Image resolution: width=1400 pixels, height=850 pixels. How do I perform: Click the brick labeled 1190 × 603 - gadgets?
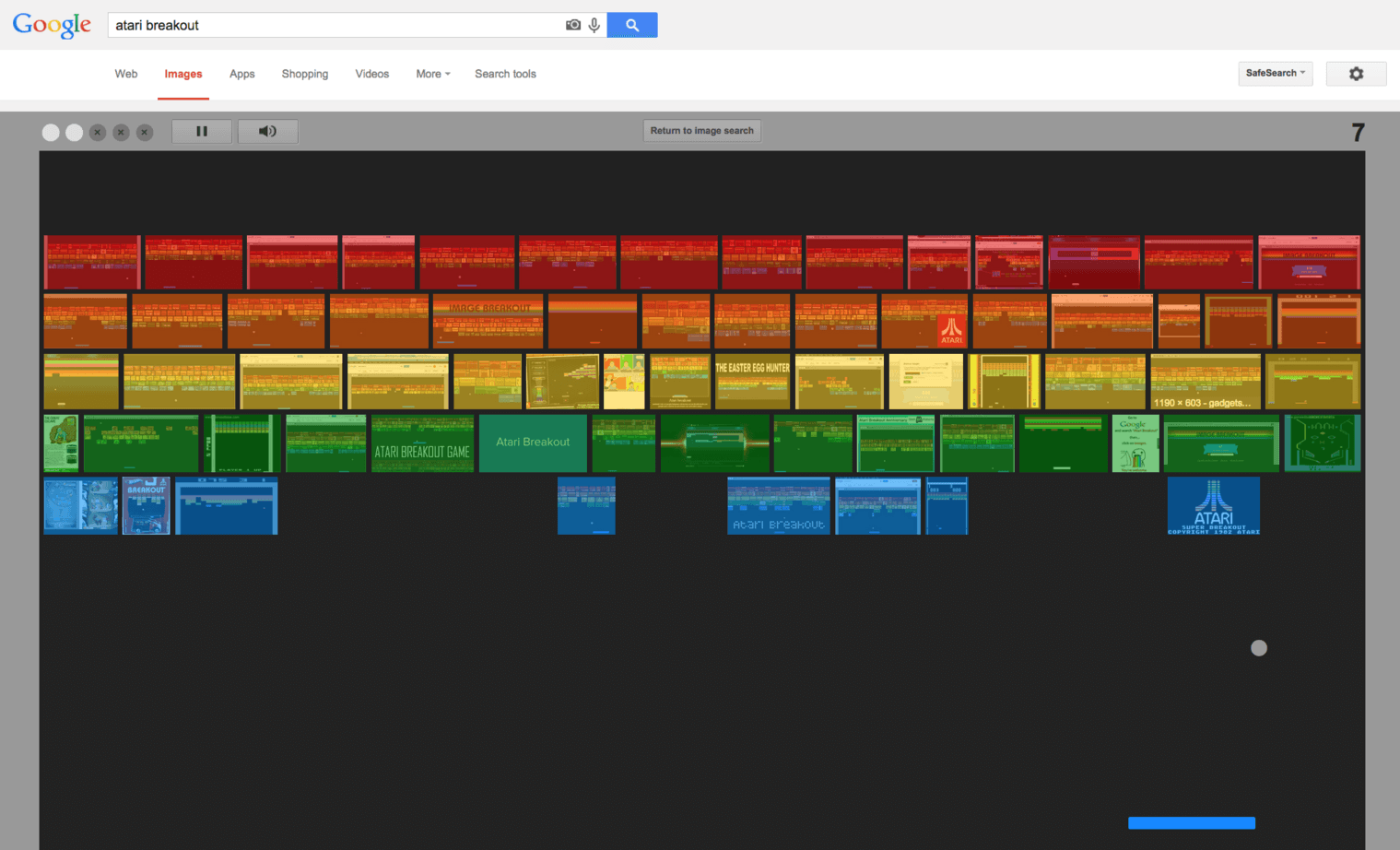[x=1206, y=381]
